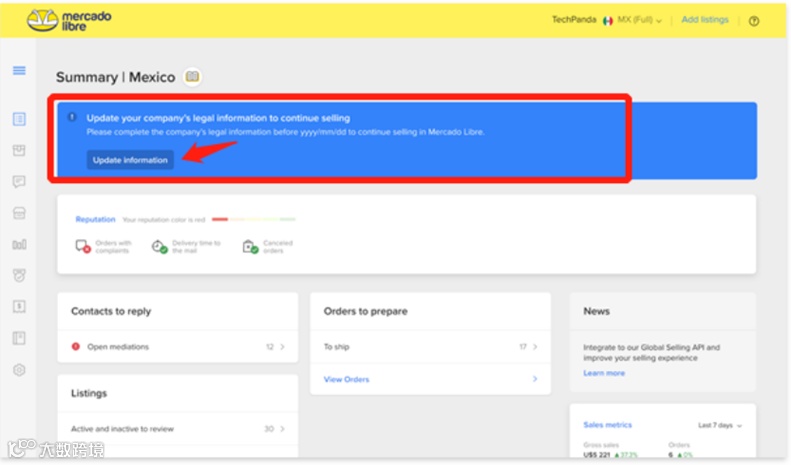
Task: Open the dollar billing icon in the sidebar
Action: [19, 307]
